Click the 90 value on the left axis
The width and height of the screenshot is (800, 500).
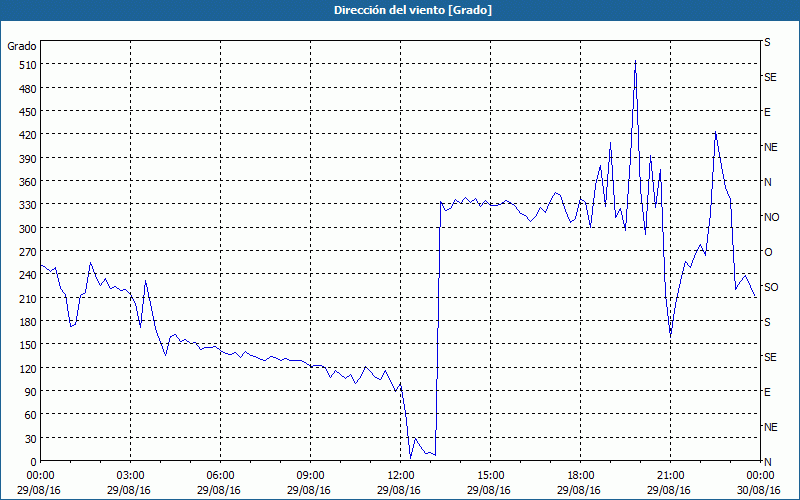(x=30, y=392)
